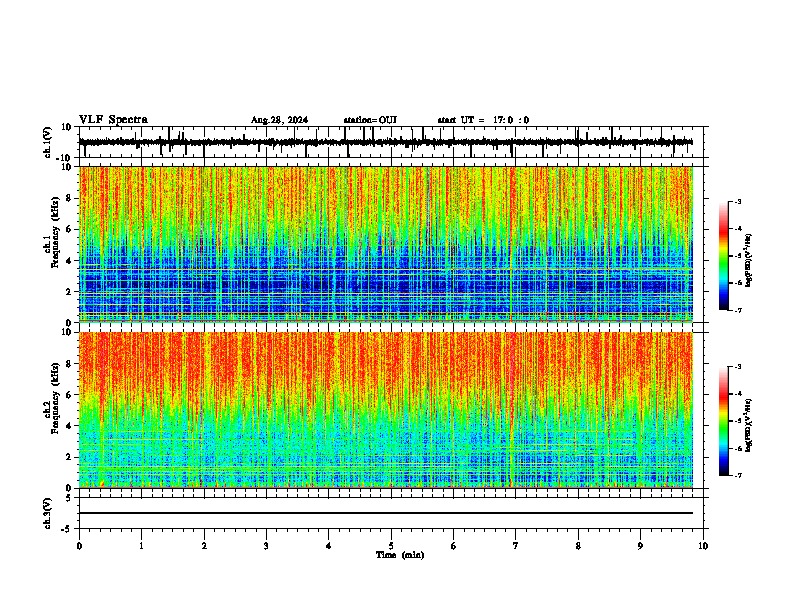Click the ch.1 spectrogram color scale bar

tap(724, 256)
